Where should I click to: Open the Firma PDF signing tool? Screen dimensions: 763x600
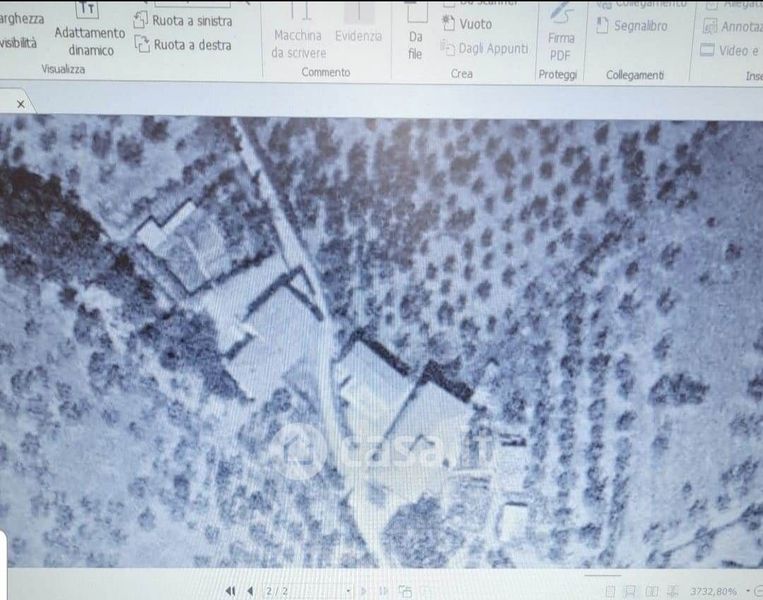click(x=560, y=34)
